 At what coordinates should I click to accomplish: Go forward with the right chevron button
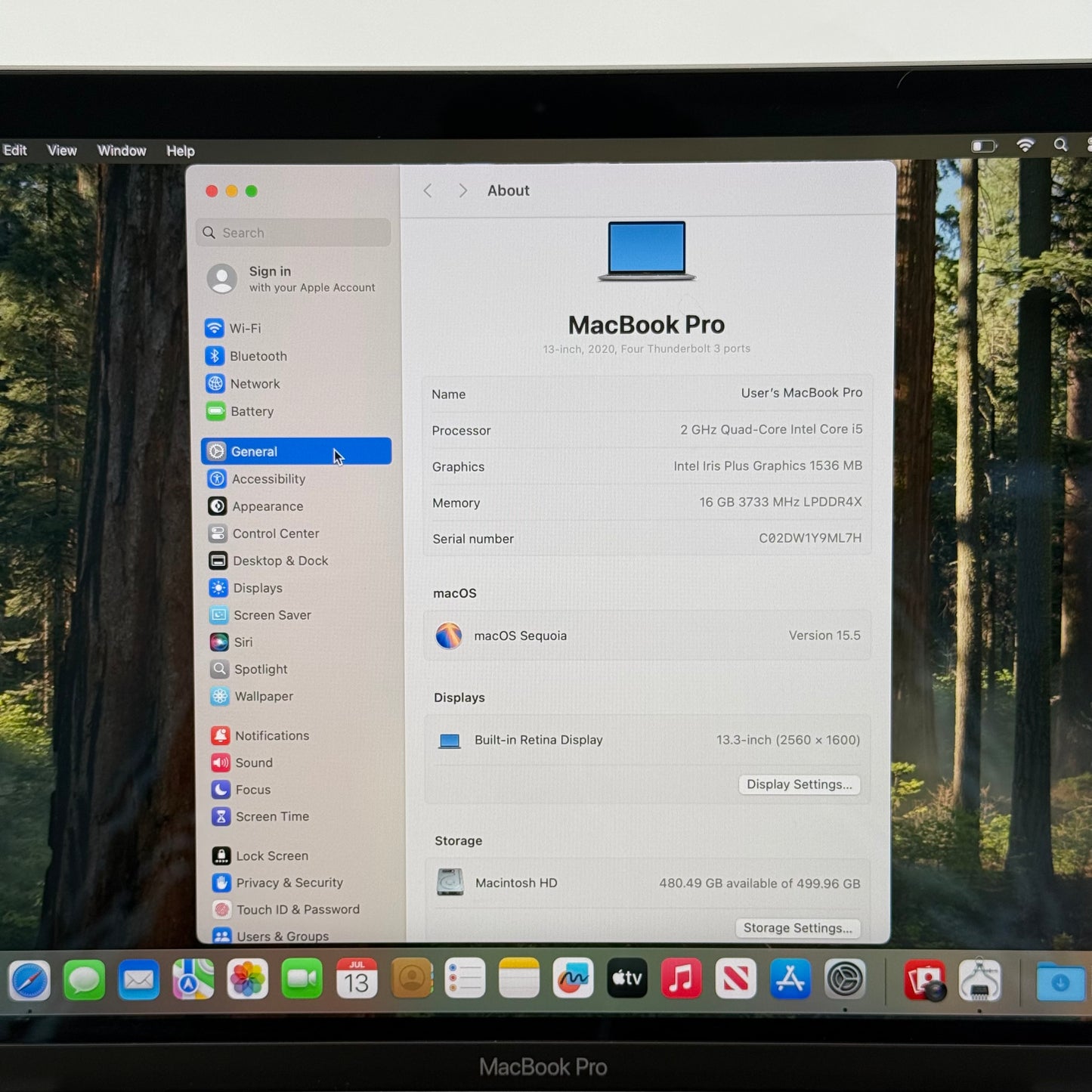click(462, 190)
